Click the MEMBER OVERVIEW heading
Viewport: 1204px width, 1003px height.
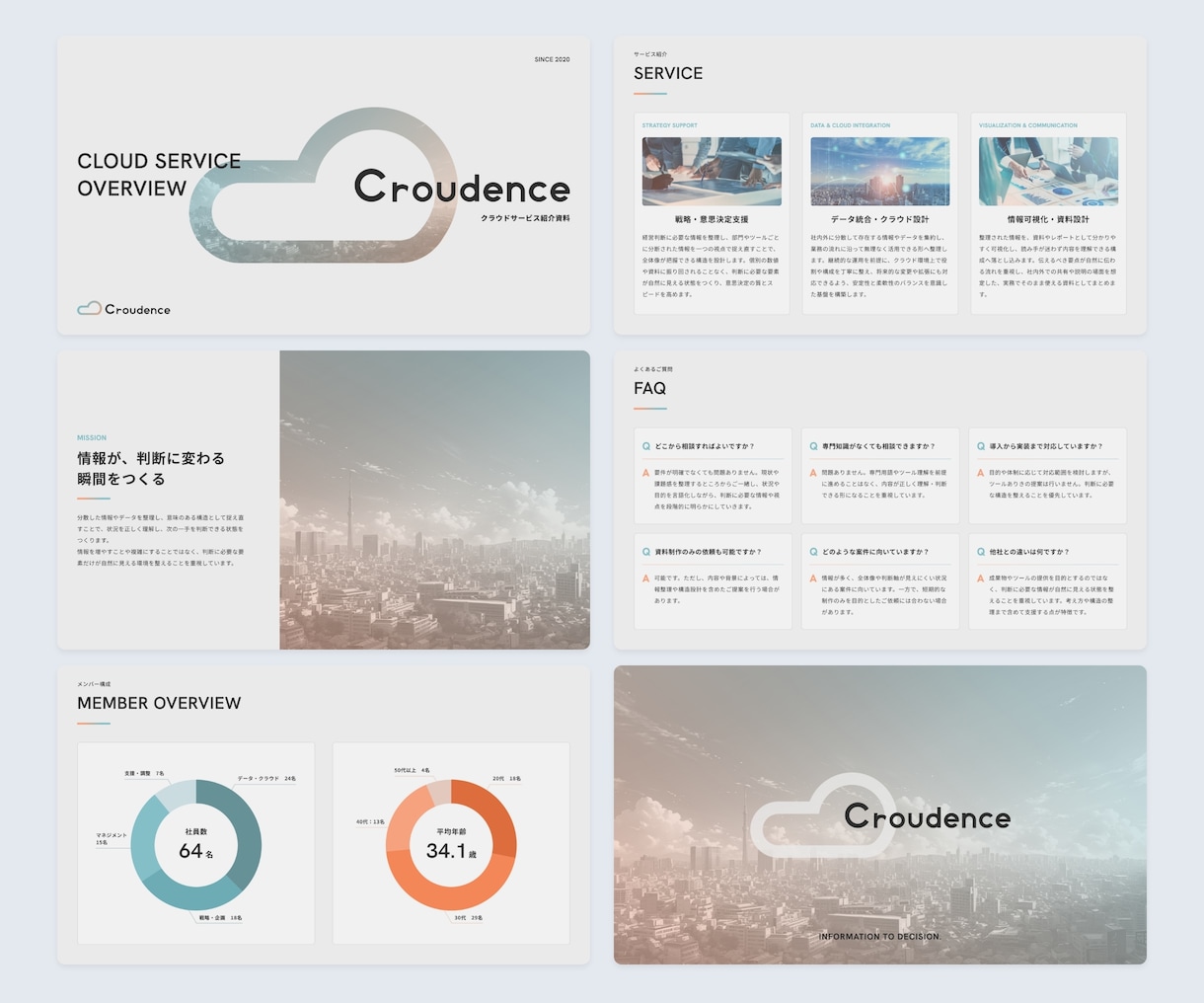point(159,703)
